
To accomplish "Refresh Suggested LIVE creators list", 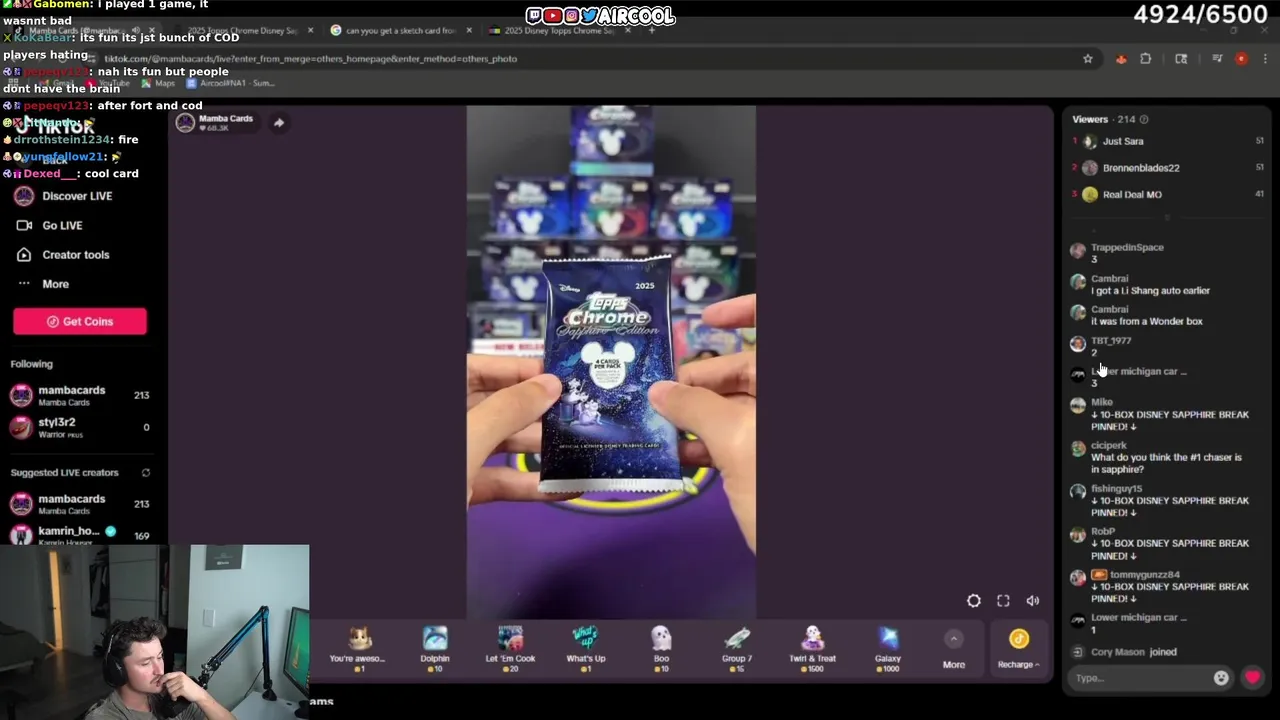I will pos(146,473).
